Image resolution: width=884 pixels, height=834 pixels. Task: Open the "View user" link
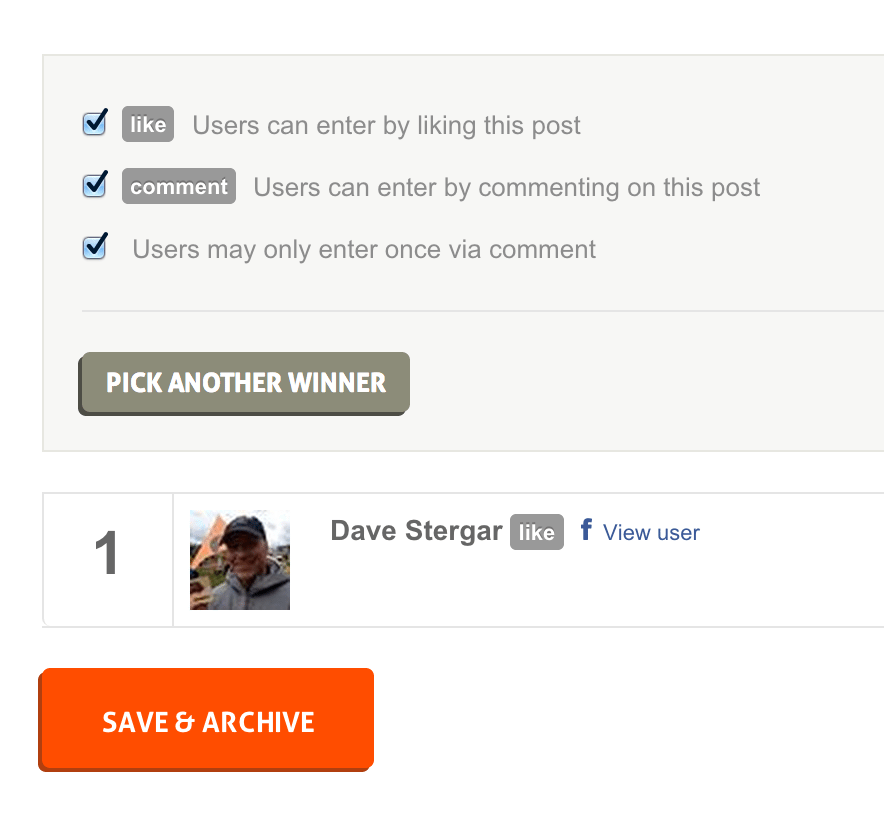click(x=651, y=532)
